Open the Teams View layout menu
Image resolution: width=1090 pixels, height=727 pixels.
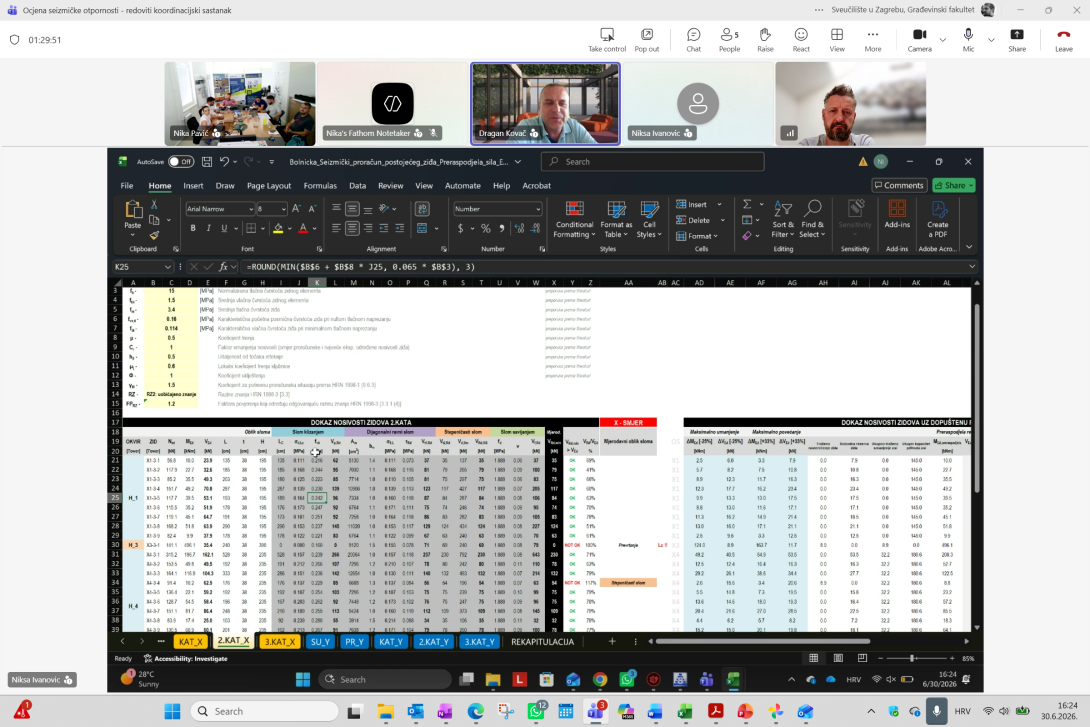point(837,40)
